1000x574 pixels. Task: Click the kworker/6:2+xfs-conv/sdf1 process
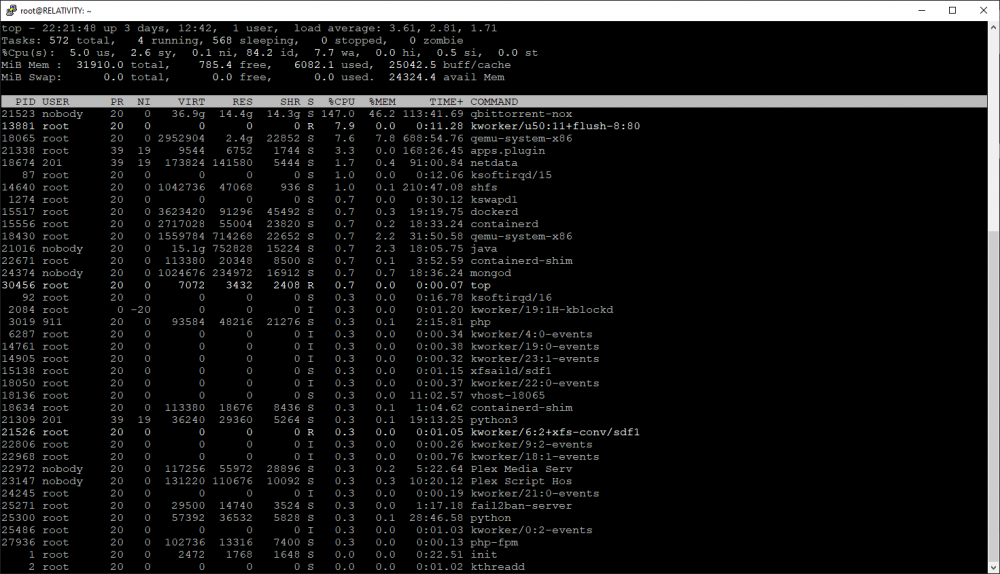click(x=555, y=432)
